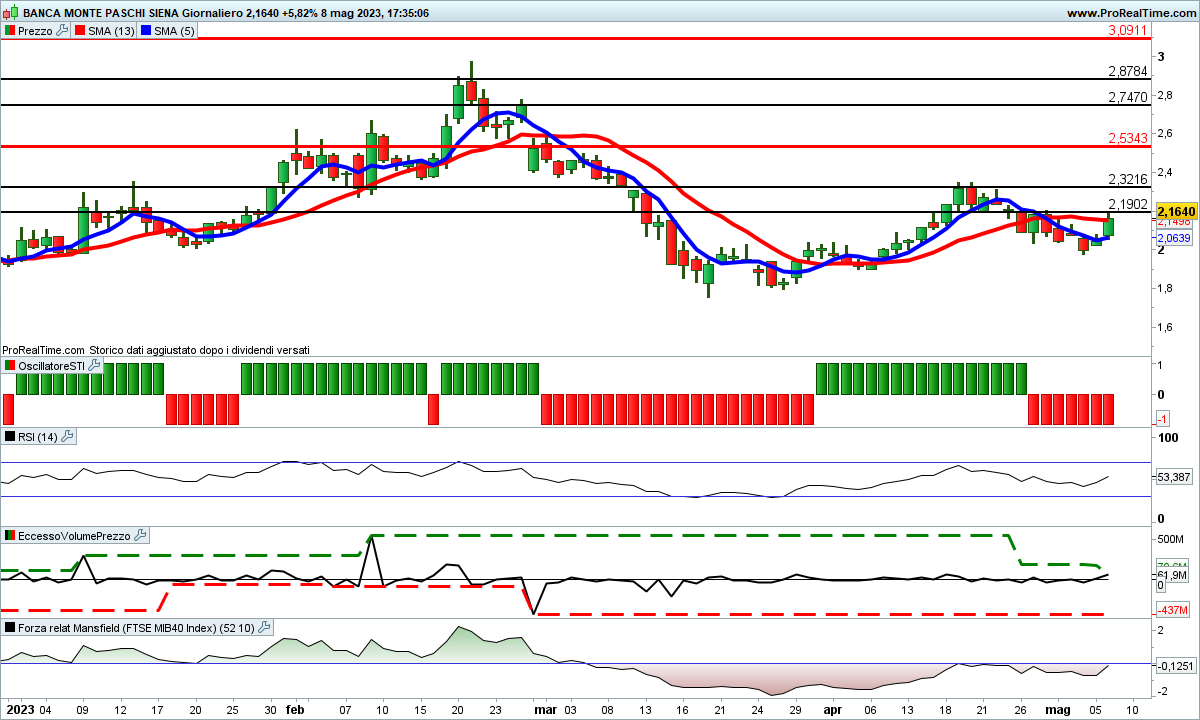1200x720 pixels.
Task: Click the red 3,0911 price level label
Action: click(1128, 31)
